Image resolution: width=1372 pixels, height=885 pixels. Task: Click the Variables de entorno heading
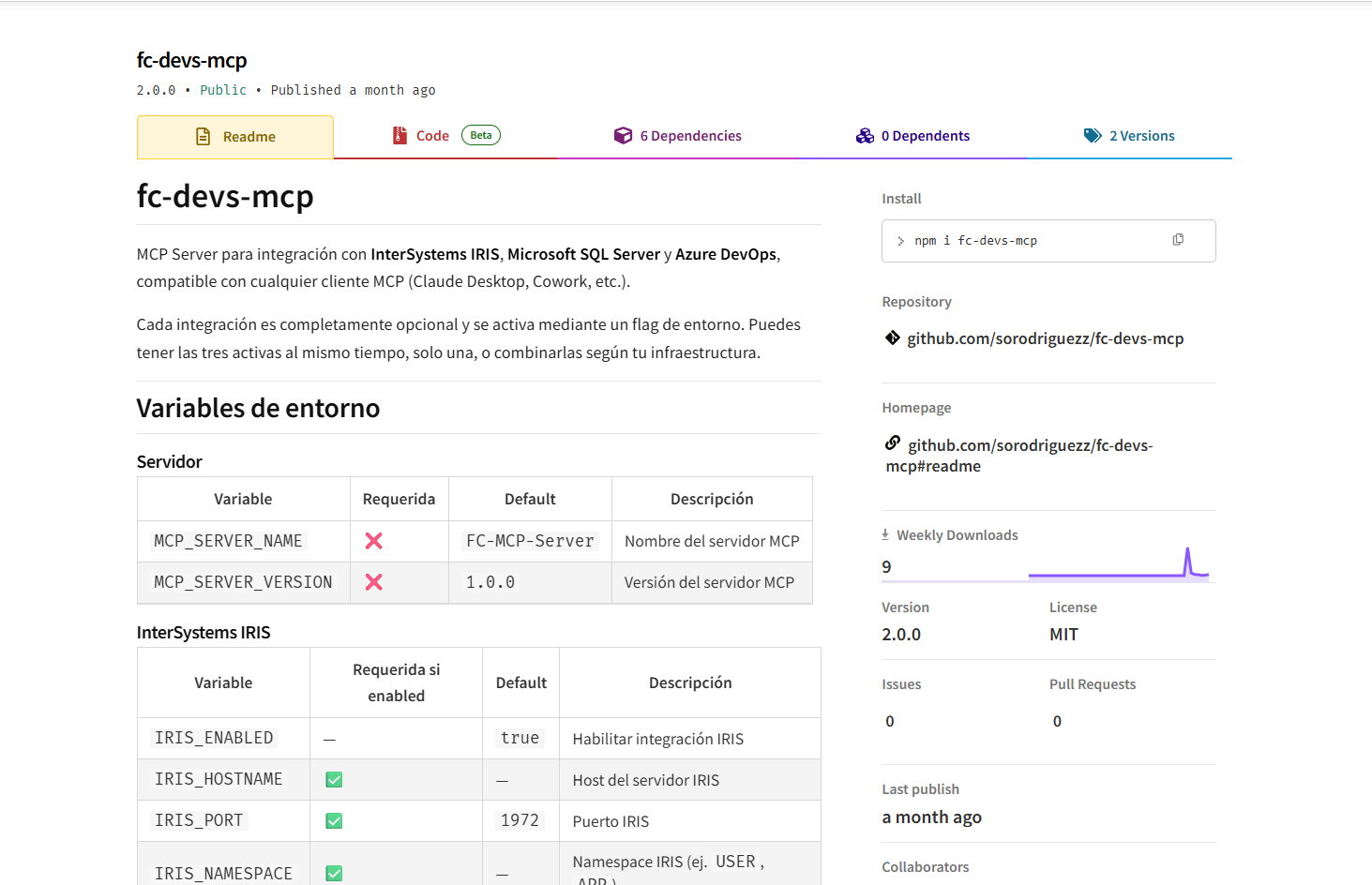[258, 408]
